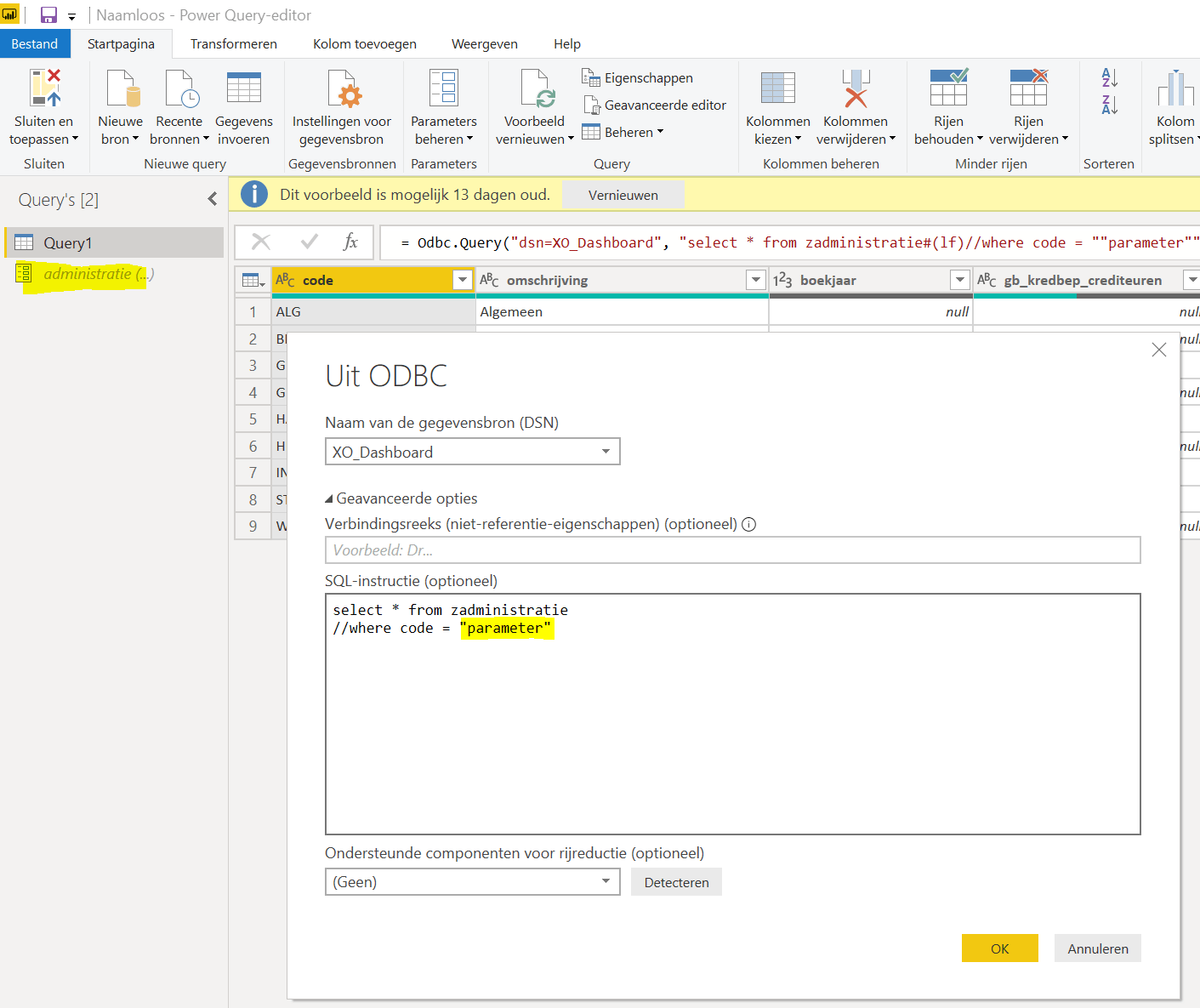The width and height of the screenshot is (1200, 1008).
Task: Click the save icon in the title bar
Action: click(48, 14)
